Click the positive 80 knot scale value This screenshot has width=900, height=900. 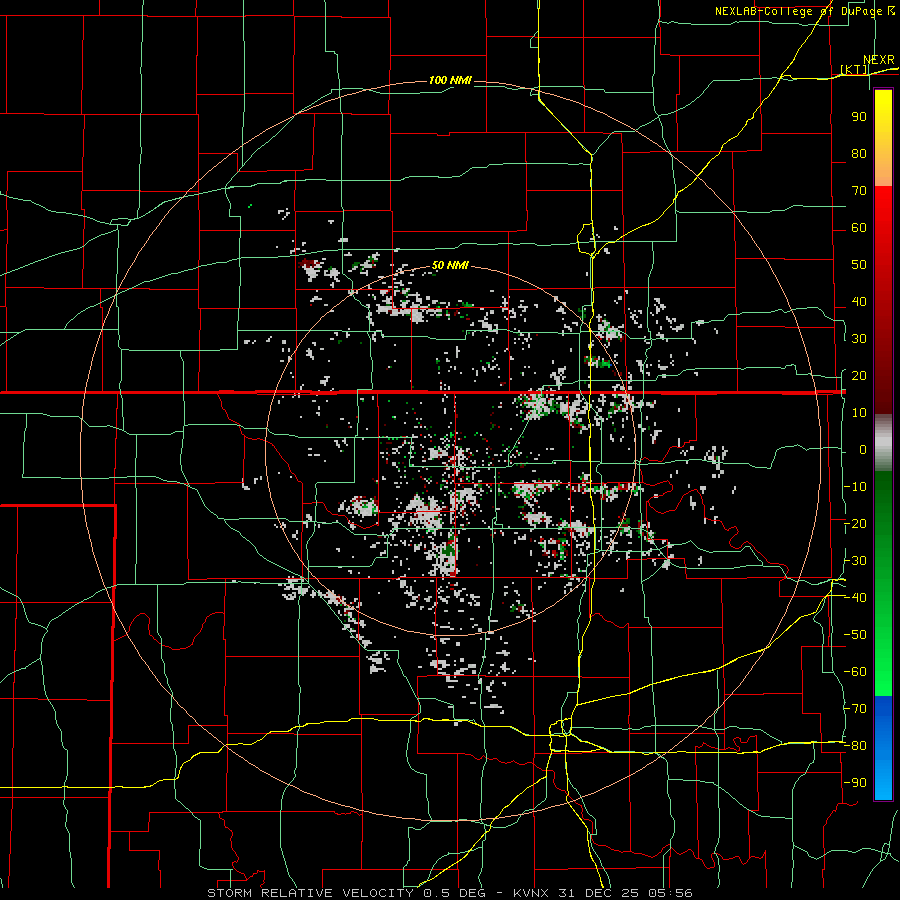(x=859, y=154)
